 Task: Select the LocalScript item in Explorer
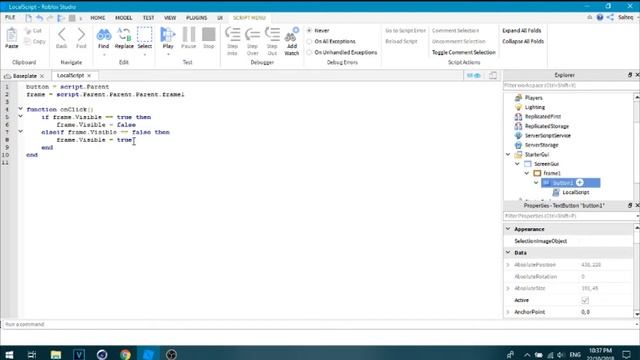pyautogui.click(x=576, y=192)
